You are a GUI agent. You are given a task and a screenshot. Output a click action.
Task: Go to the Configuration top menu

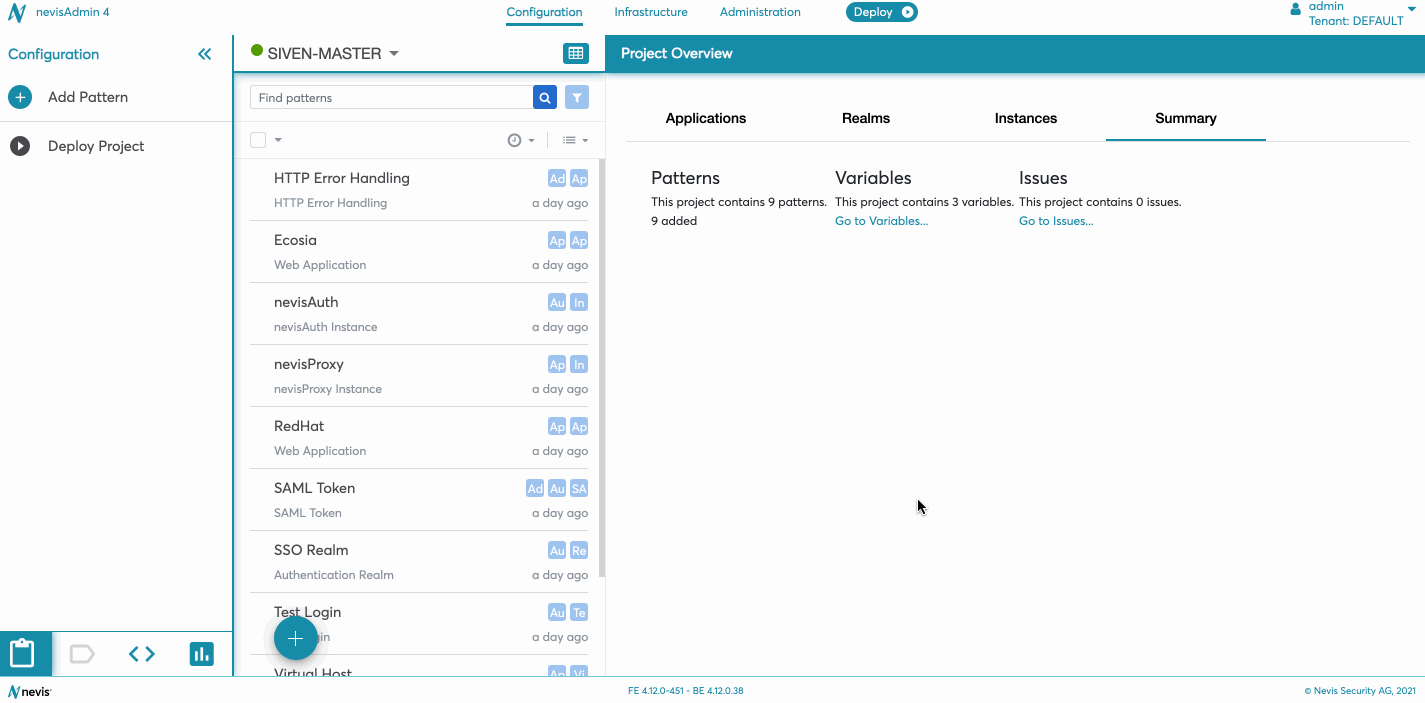click(x=544, y=12)
